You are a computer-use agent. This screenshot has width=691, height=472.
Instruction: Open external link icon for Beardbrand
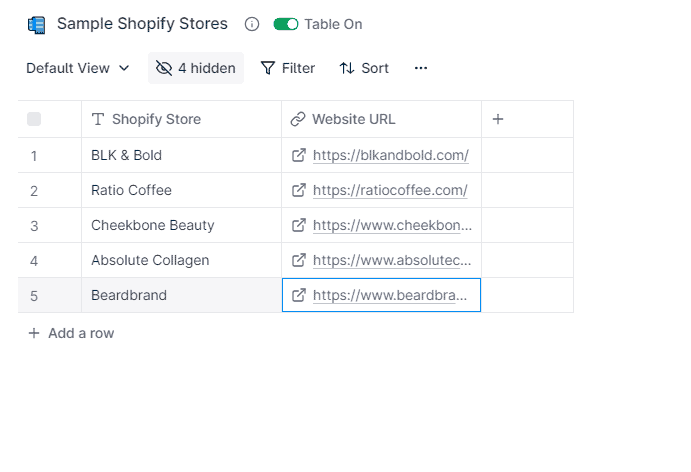click(299, 295)
